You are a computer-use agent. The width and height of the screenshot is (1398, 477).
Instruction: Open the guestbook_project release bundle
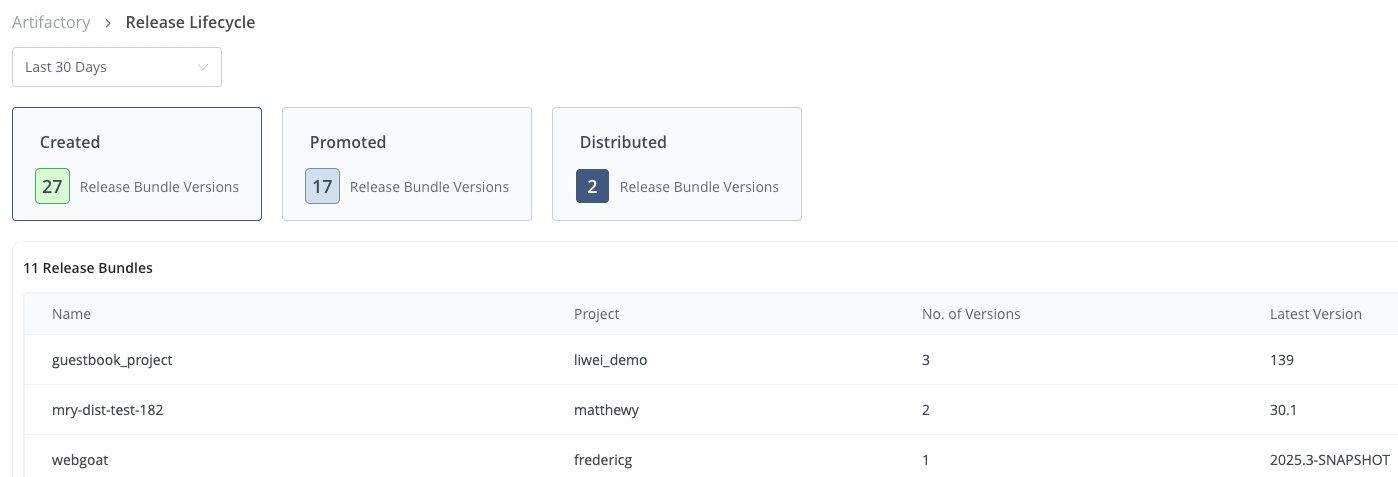[112, 360]
